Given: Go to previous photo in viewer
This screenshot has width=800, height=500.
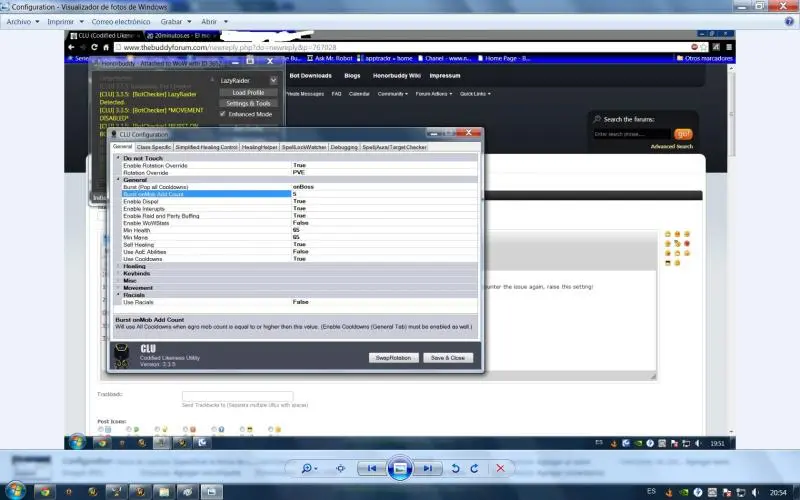Looking at the screenshot, I should point(372,468).
